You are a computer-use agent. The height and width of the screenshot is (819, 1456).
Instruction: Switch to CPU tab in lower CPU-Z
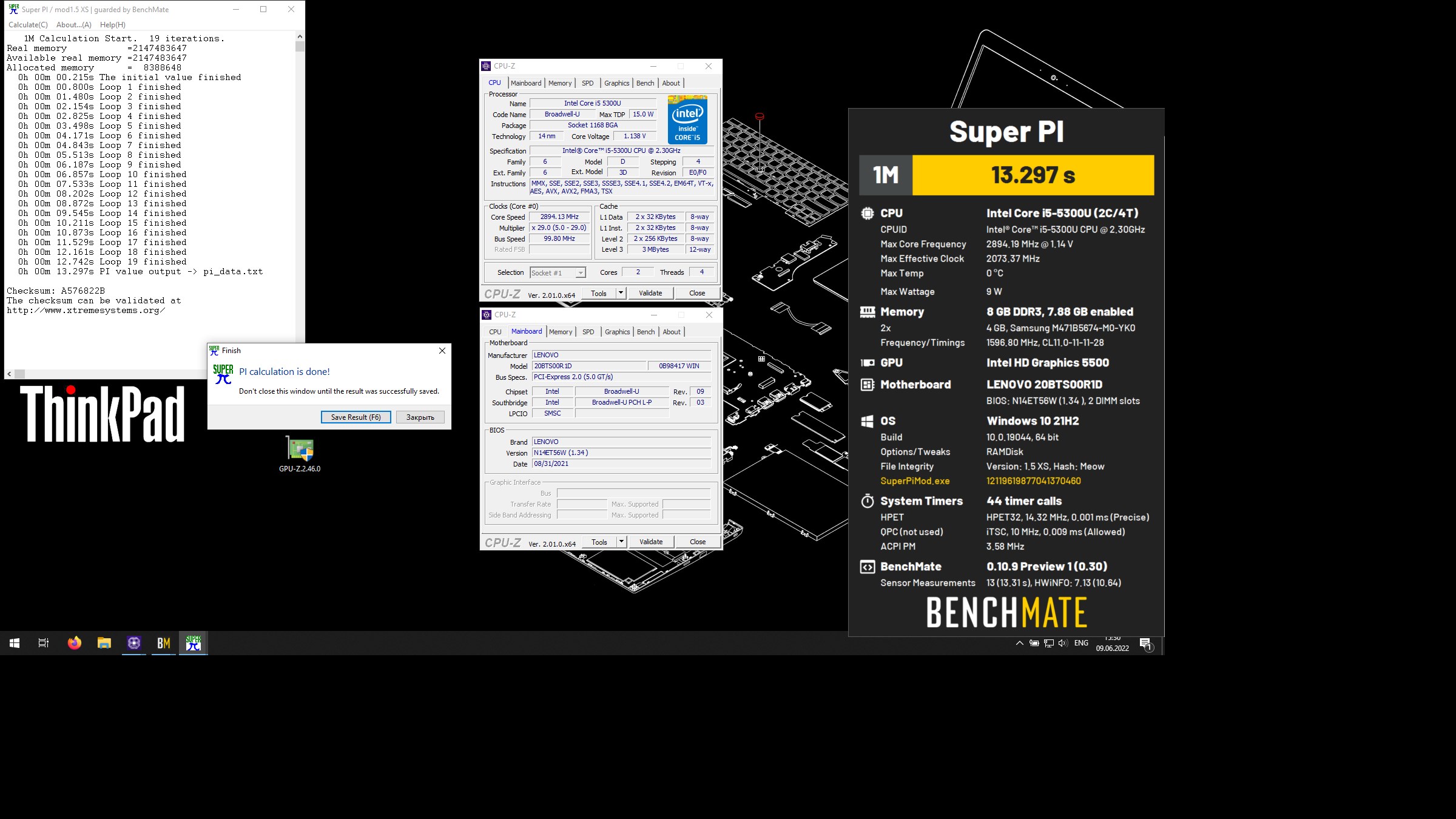496,332
